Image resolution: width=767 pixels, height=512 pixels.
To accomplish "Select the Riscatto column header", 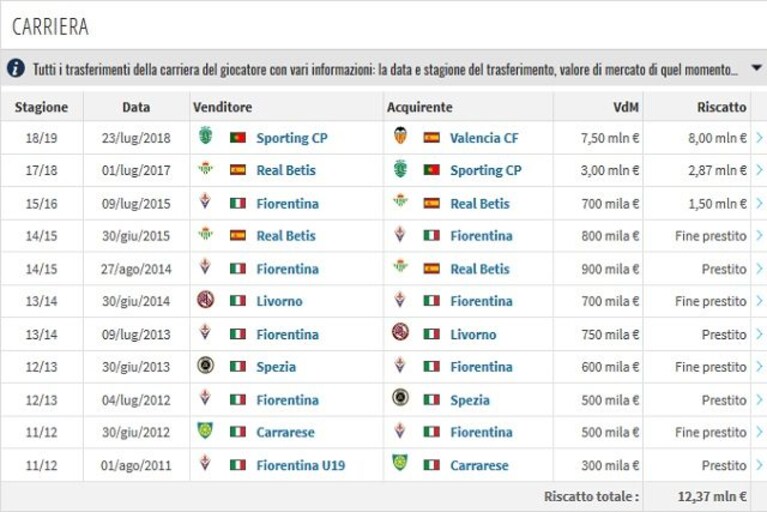I will click(722, 107).
